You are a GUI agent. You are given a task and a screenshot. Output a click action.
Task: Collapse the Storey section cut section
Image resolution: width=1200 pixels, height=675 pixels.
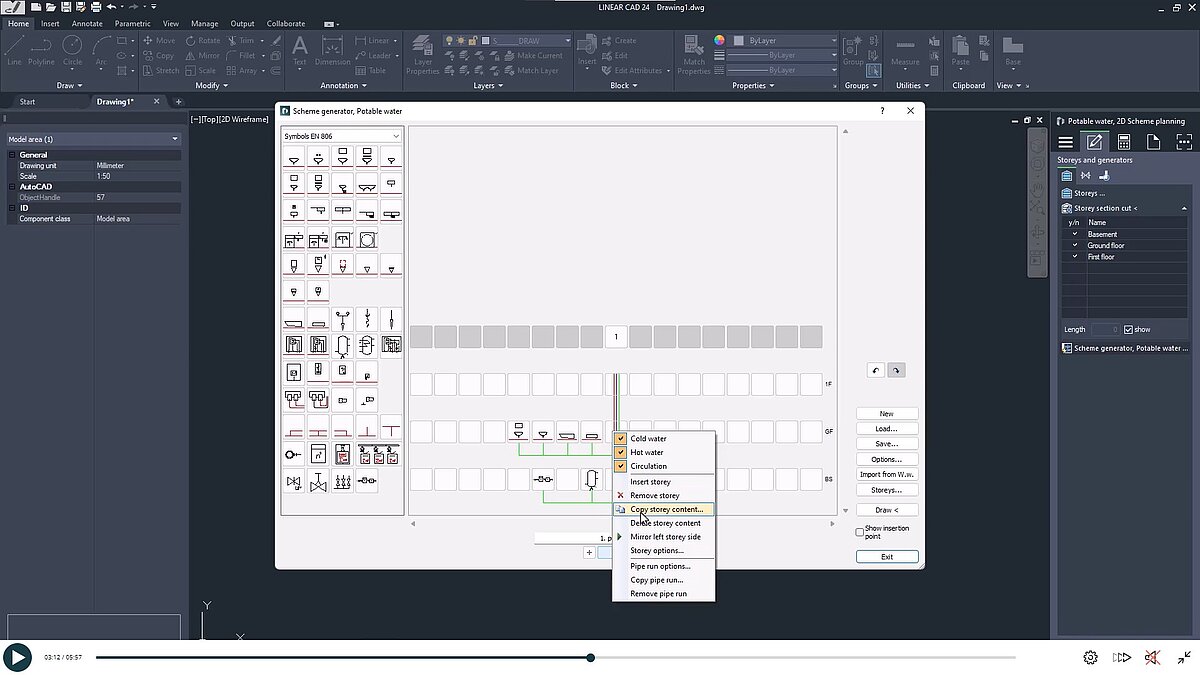[x=1184, y=208]
